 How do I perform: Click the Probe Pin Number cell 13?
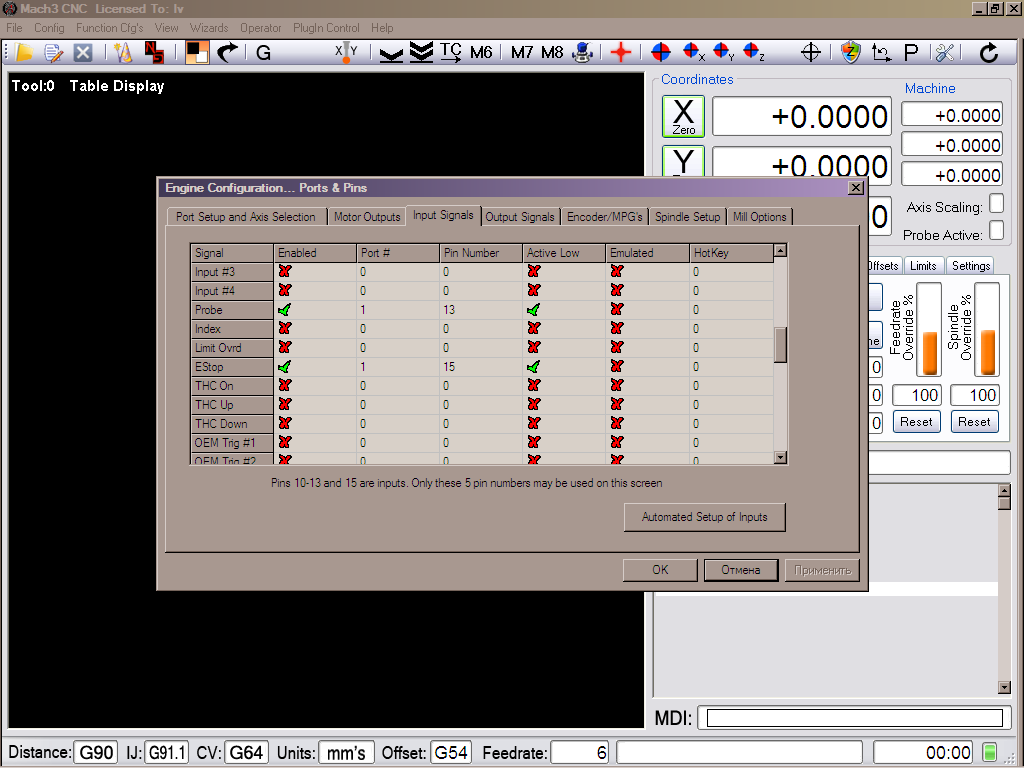tap(481, 310)
